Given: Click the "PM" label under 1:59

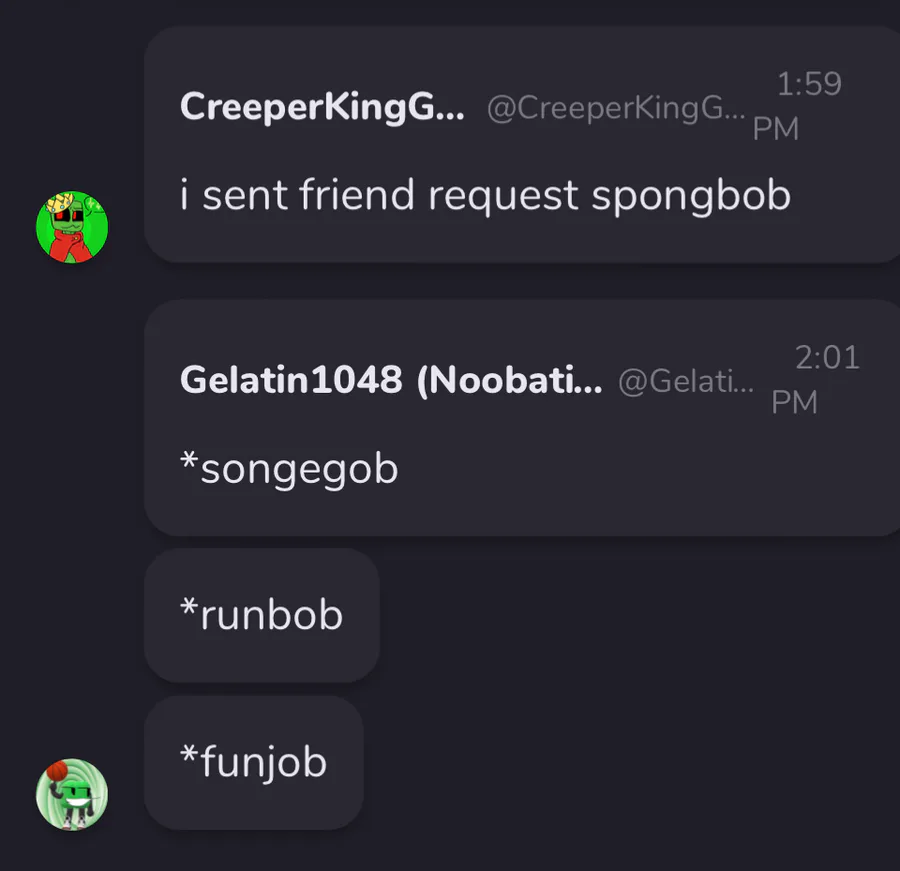Looking at the screenshot, I should [x=775, y=129].
